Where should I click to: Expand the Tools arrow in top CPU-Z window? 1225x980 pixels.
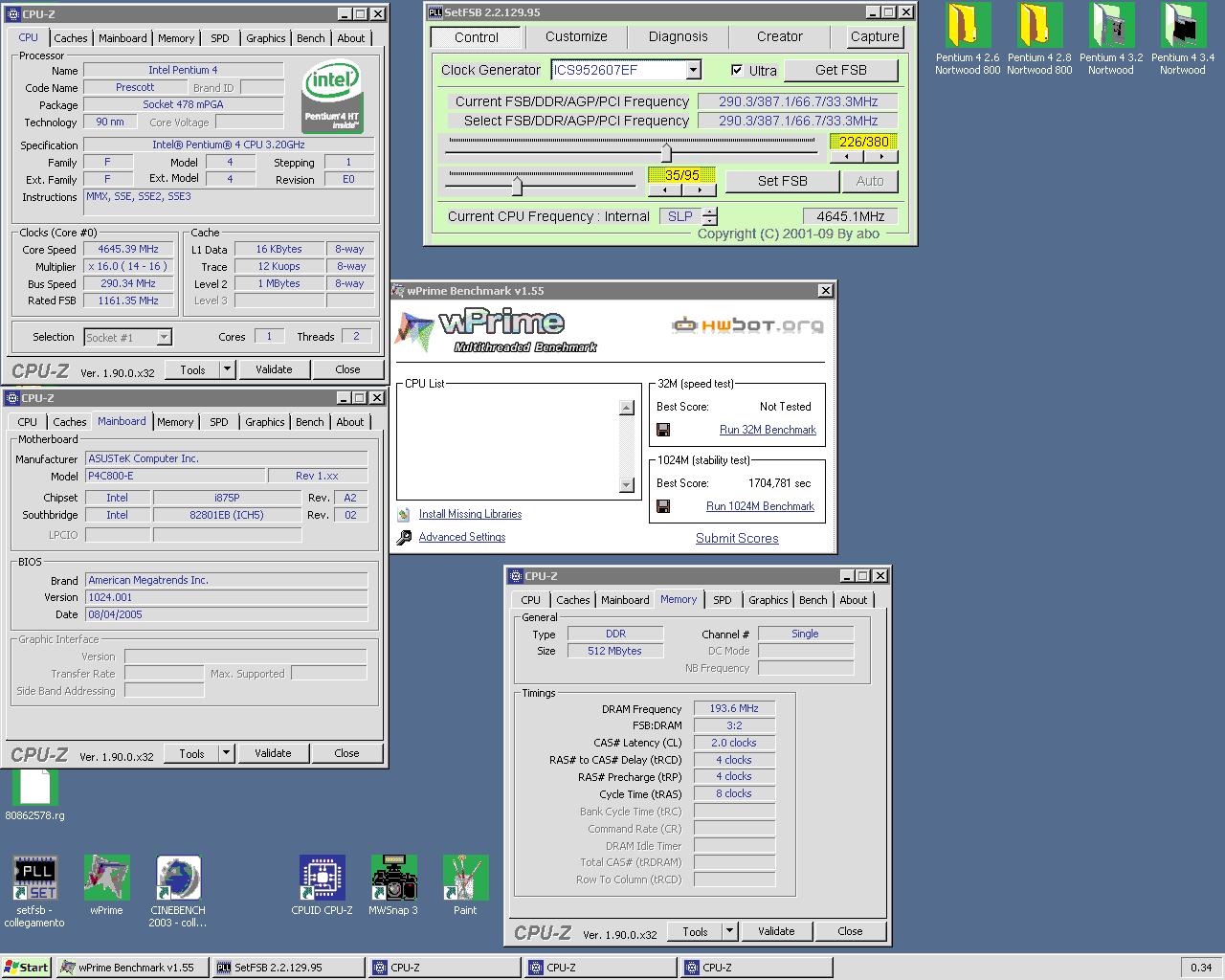[227, 369]
